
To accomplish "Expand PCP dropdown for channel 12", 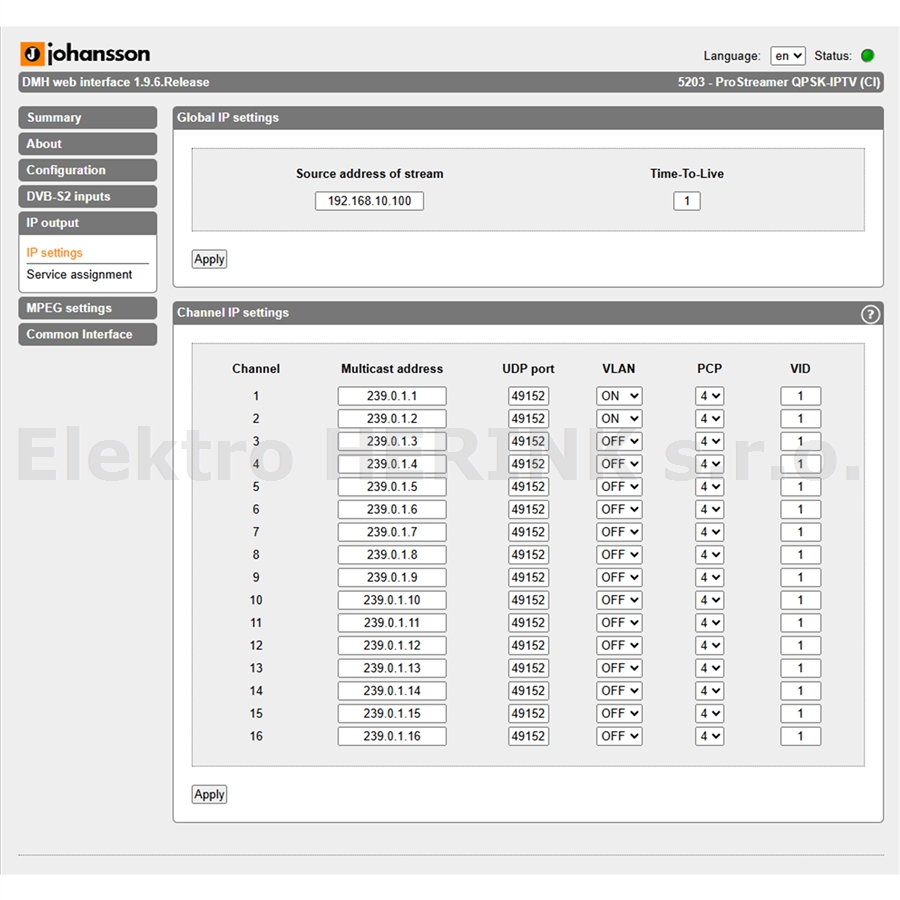I will pyautogui.click(x=709, y=645).
